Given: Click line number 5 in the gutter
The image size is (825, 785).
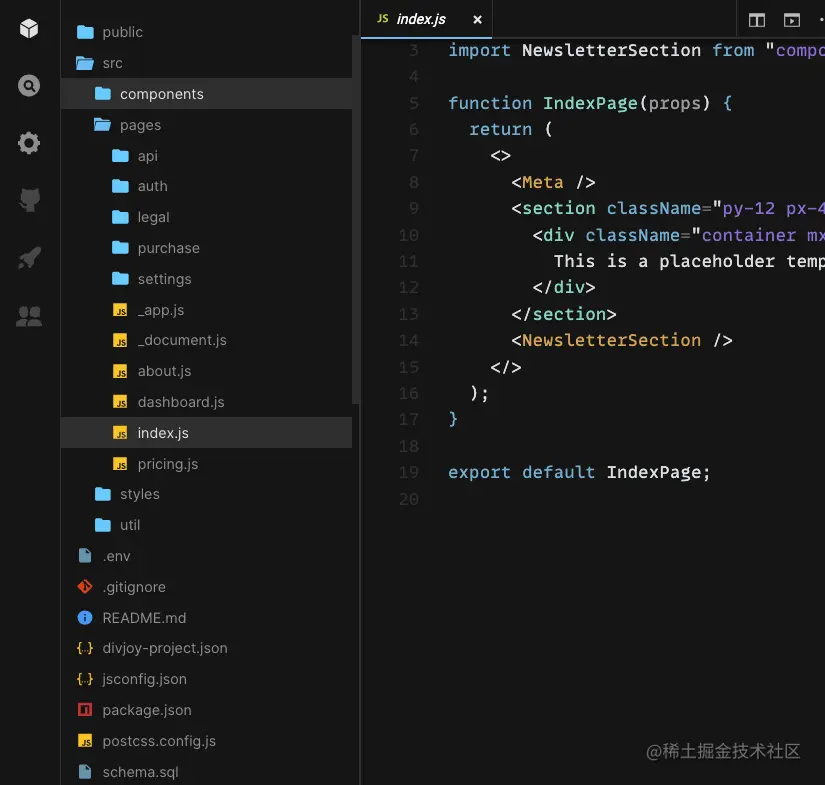Looking at the screenshot, I should [x=414, y=103].
